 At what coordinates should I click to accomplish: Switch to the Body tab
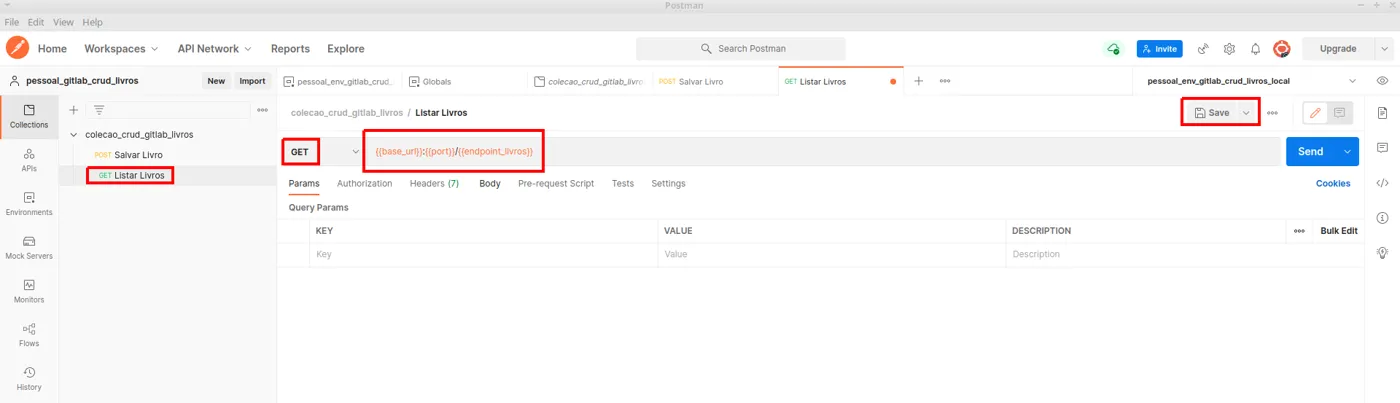click(489, 184)
